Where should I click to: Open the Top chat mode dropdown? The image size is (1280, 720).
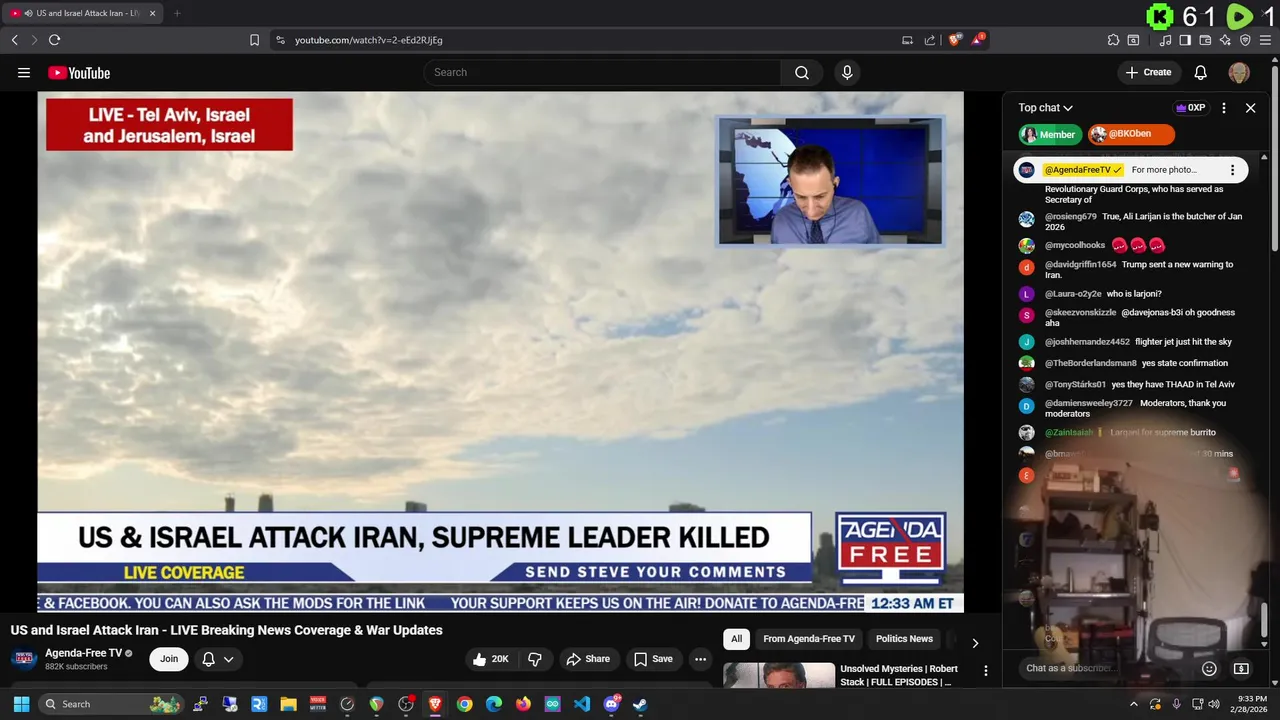pos(1045,108)
